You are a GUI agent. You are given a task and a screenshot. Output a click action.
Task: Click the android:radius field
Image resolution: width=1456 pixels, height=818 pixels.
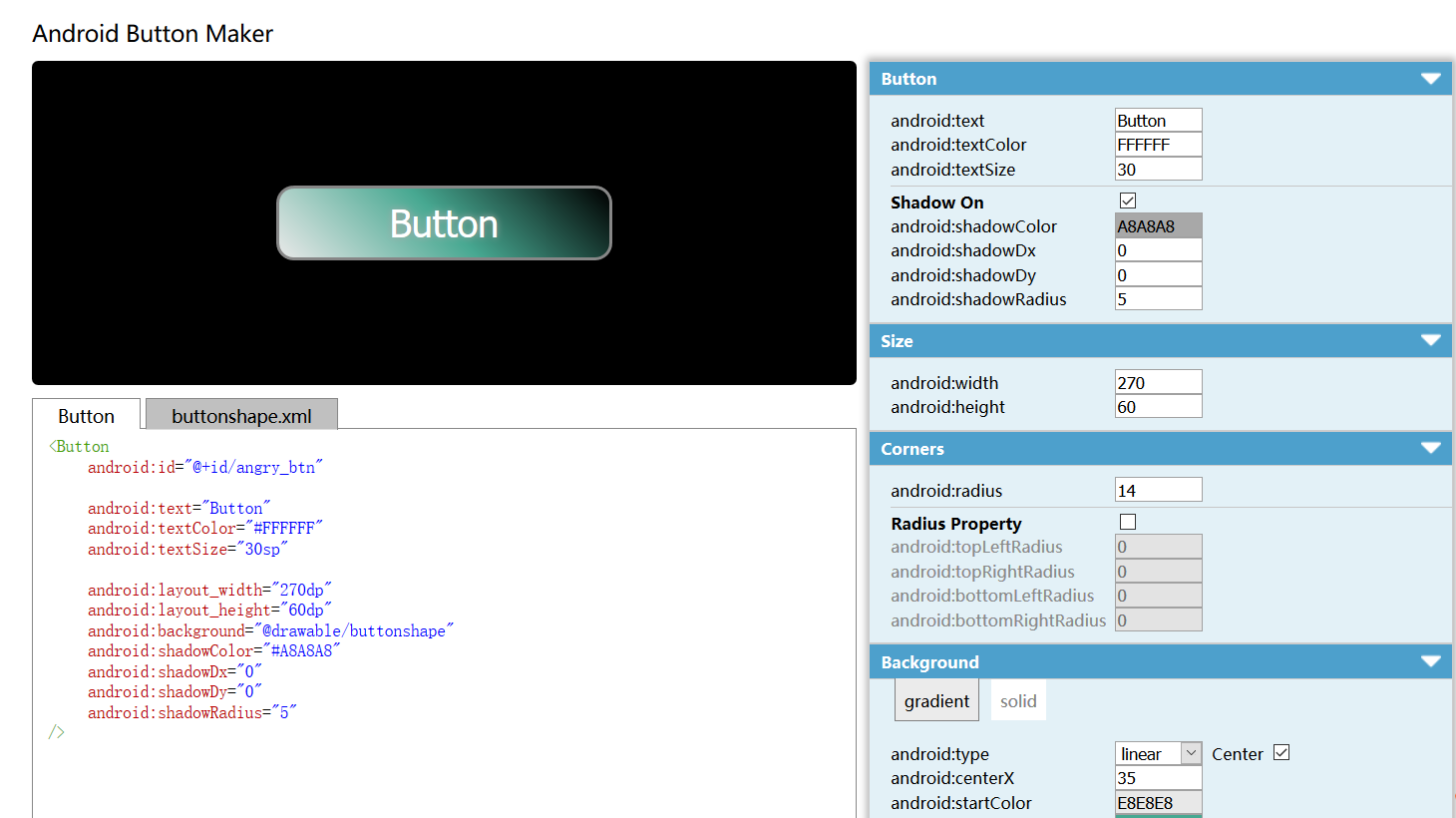[1158, 490]
